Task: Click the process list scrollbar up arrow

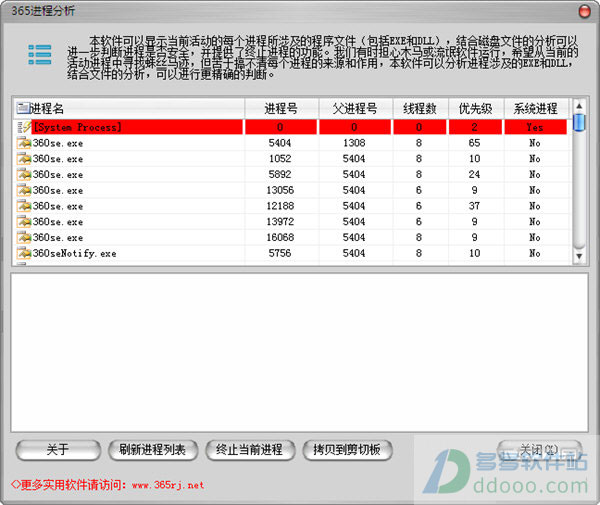Action: 579,105
